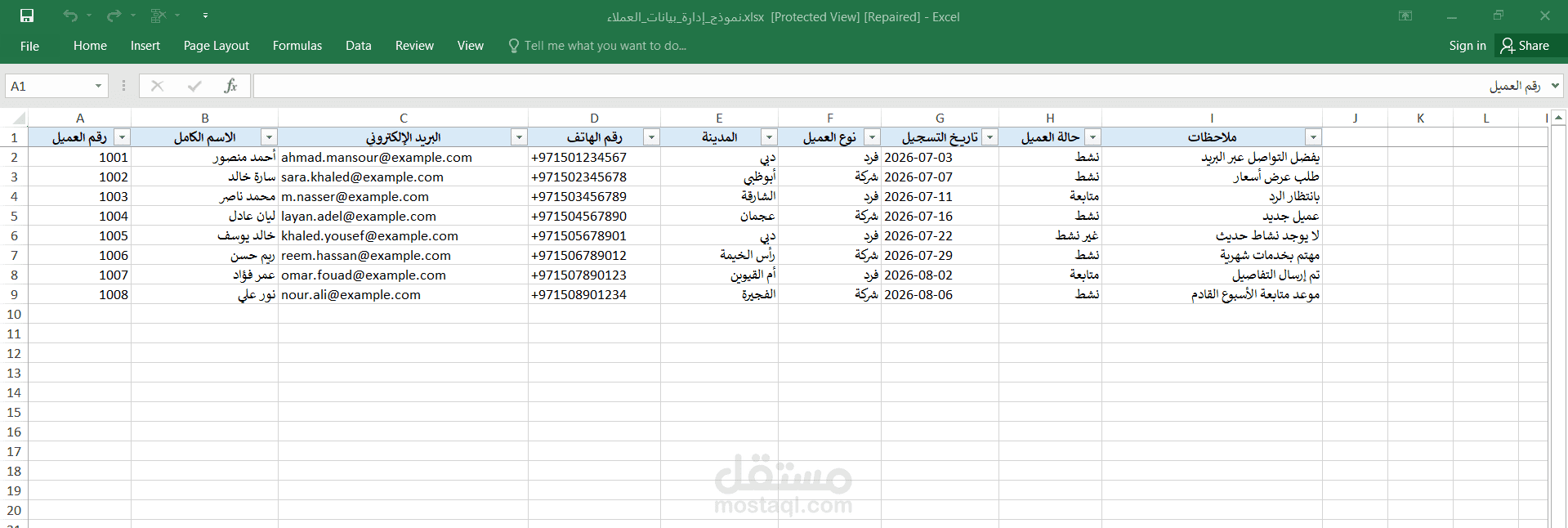The width and height of the screenshot is (1568, 528).
Task: Switch to the Insert ribbon tab
Action: [145, 46]
